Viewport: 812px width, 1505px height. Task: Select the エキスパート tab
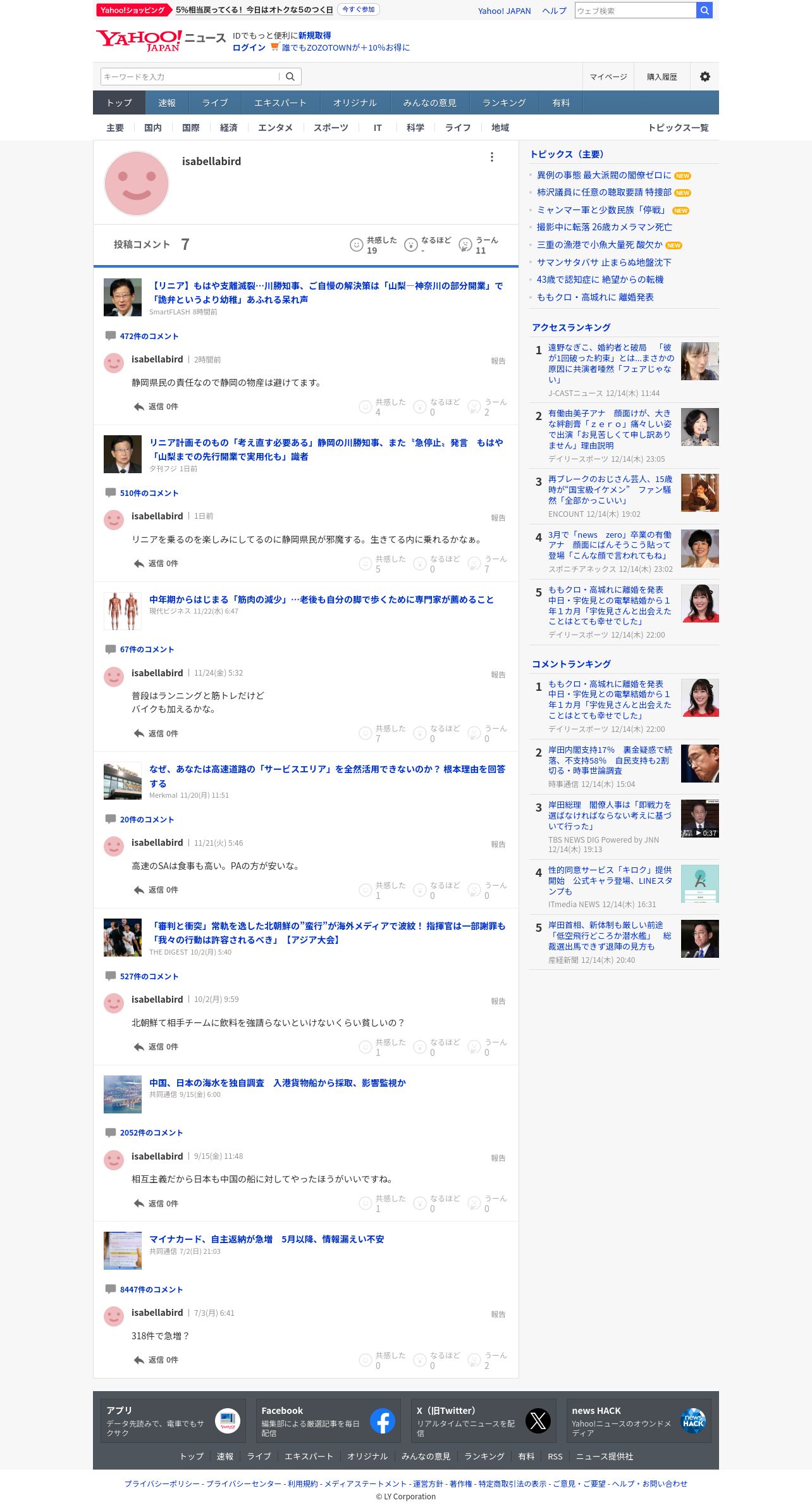pyautogui.click(x=280, y=102)
